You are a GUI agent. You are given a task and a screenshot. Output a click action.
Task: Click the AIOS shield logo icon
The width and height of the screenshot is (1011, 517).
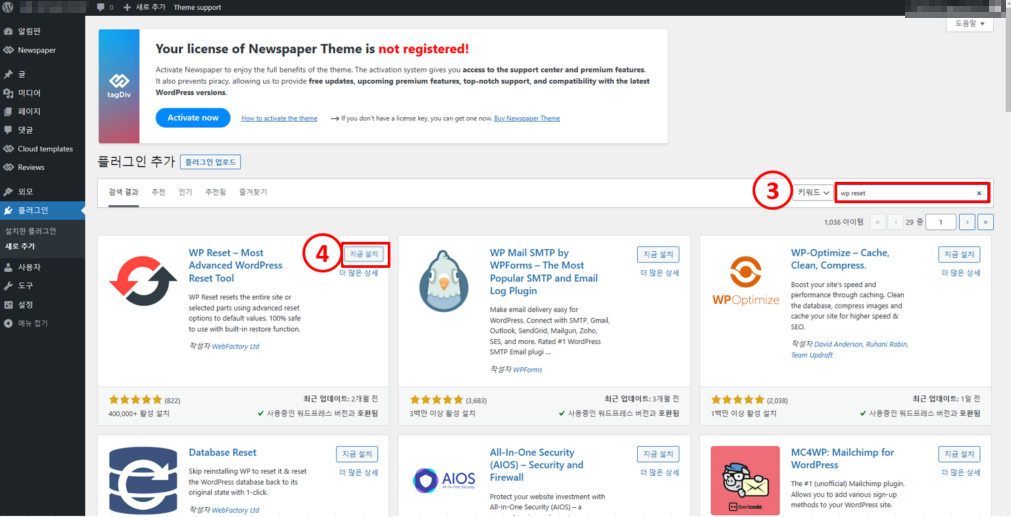click(x=444, y=480)
